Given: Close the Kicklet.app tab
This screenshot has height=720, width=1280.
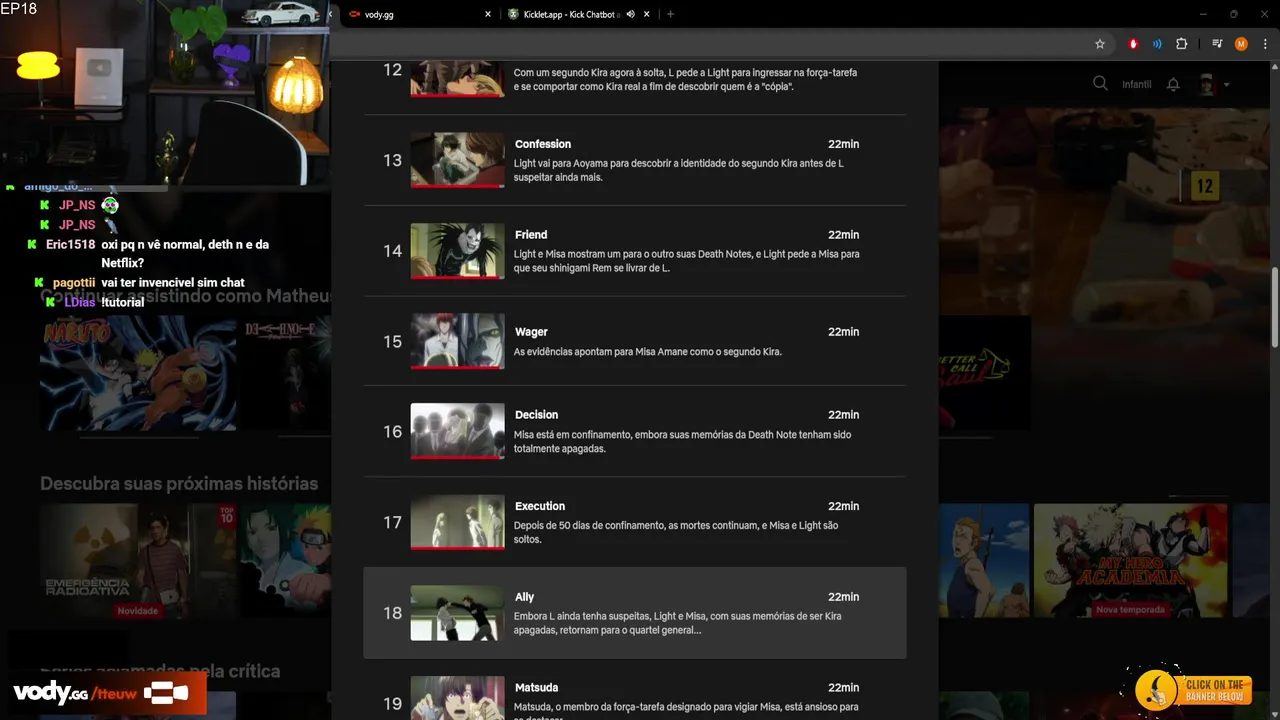Looking at the screenshot, I should pyautogui.click(x=647, y=14).
